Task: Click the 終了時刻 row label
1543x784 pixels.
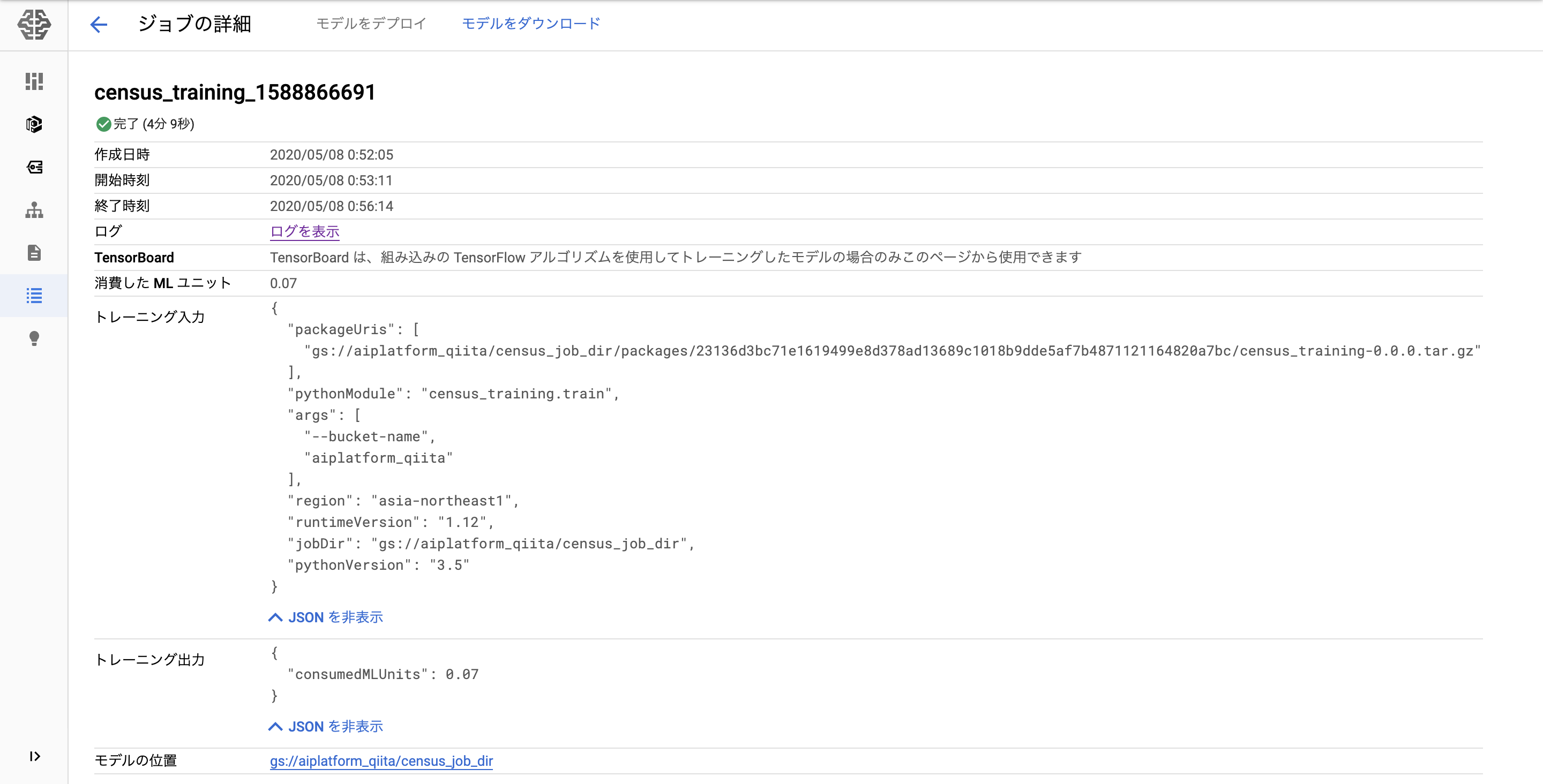Action: point(122,206)
